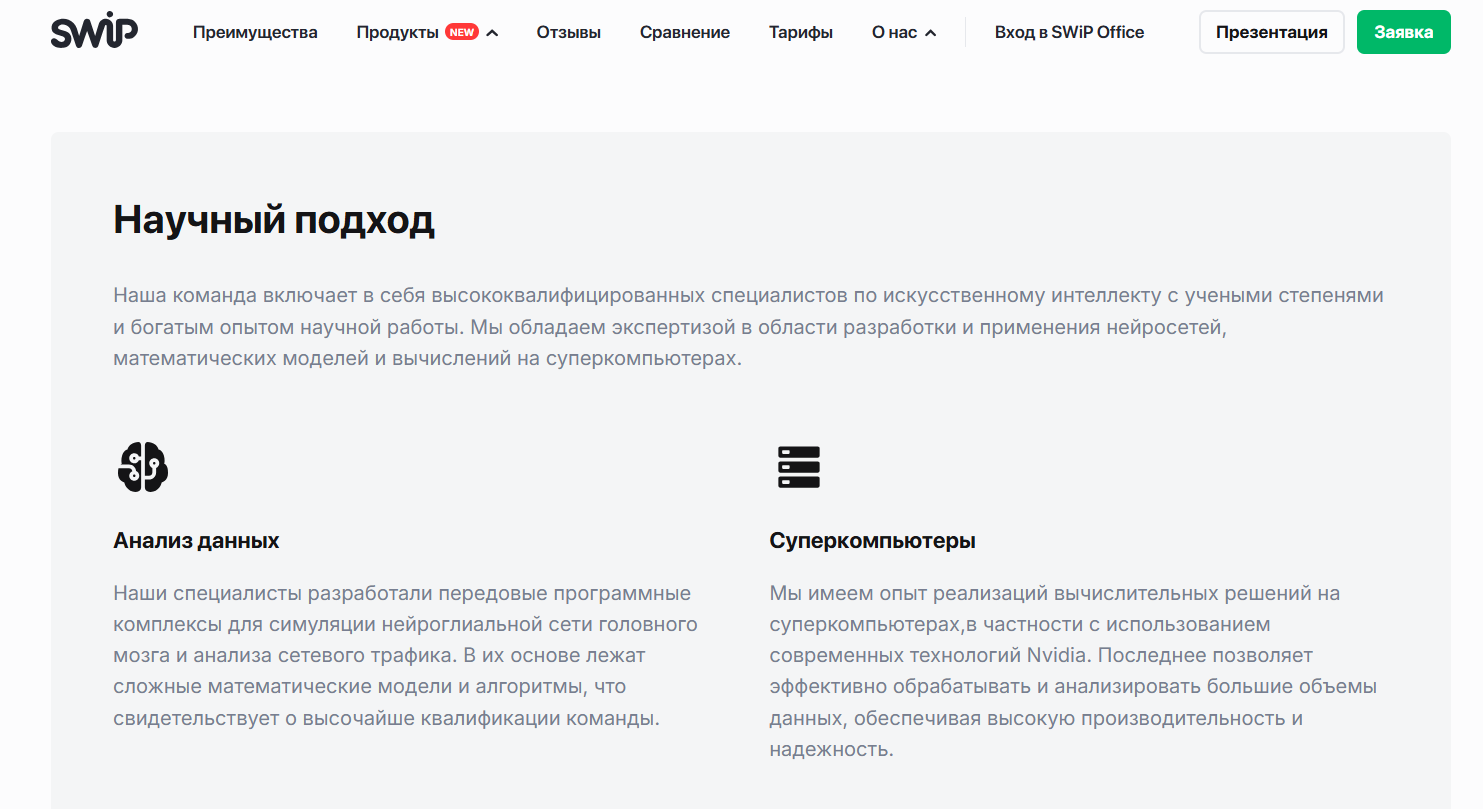Click the paragraph mentioning Nvidia technologies
This screenshot has width=1483, height=809.
[x=1072, y=671]
